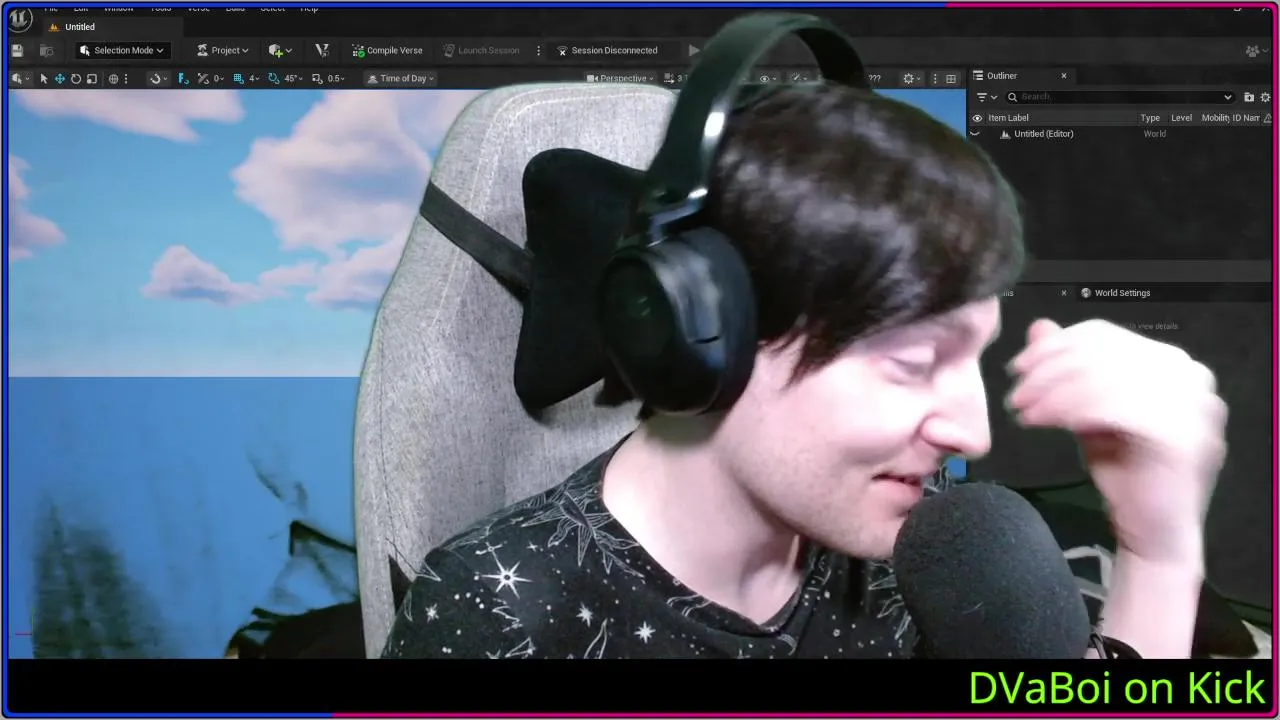Select the Outliner panel tab
1280x720 pixels.
point(1001,76)
